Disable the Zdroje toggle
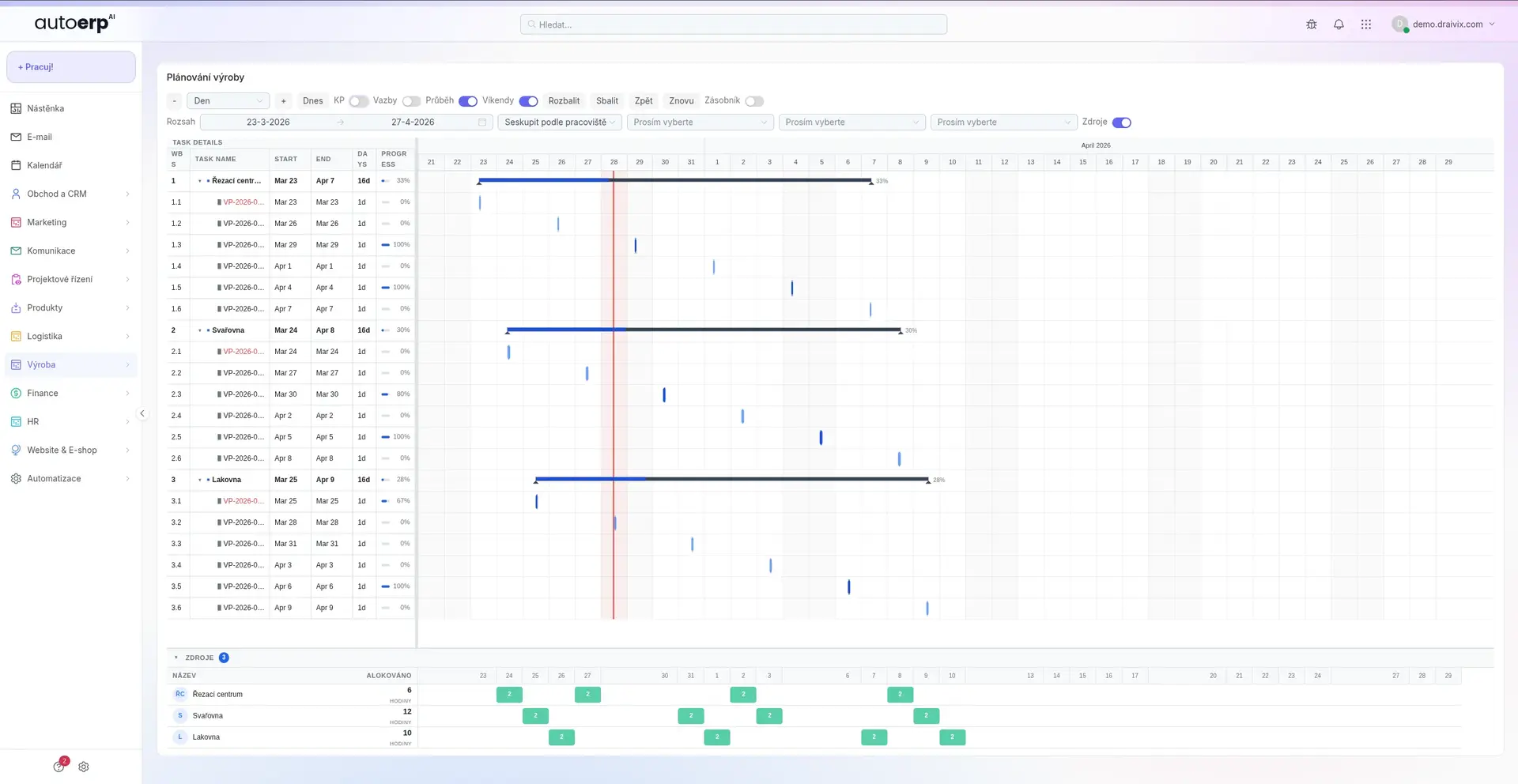 [1121, 122]
